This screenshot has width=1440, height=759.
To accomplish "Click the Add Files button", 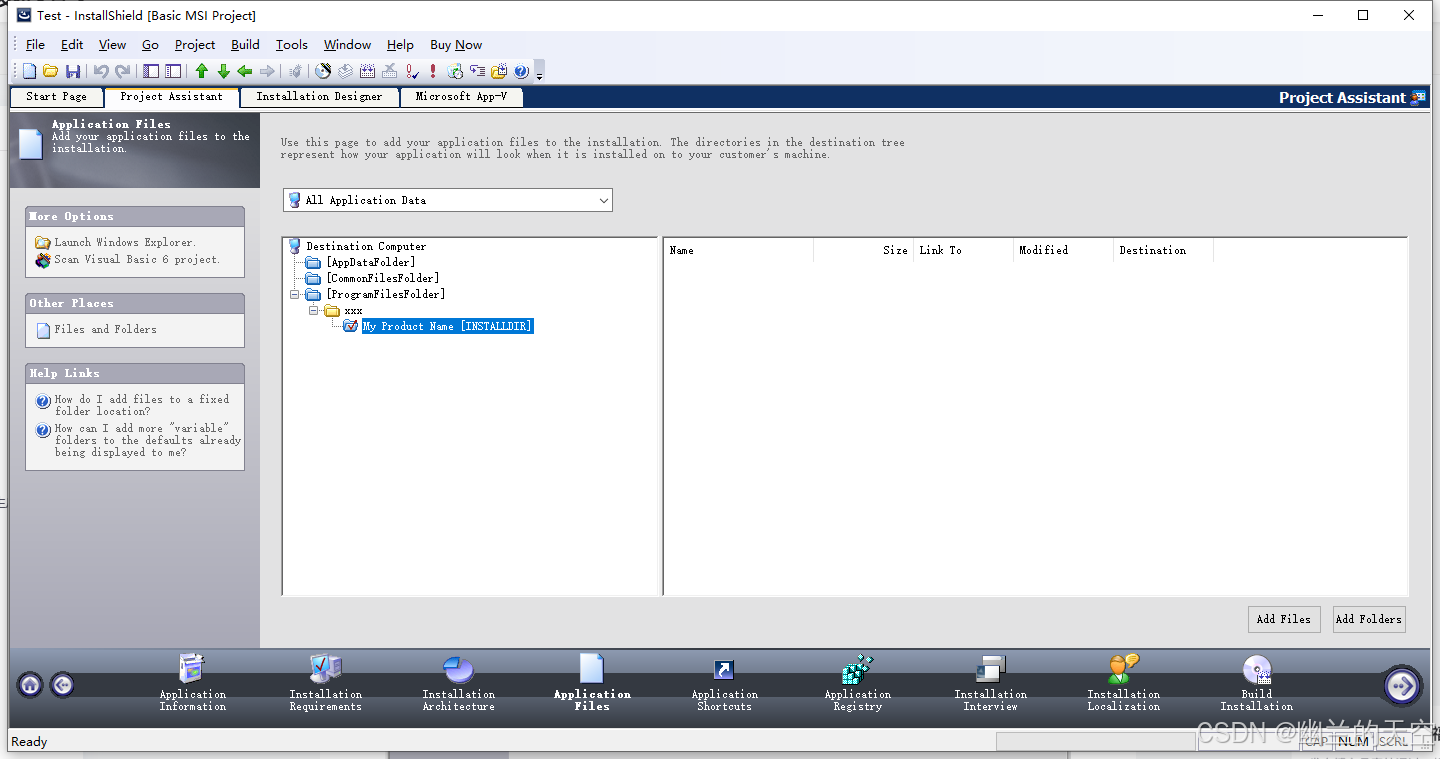I will [1284, 619].
